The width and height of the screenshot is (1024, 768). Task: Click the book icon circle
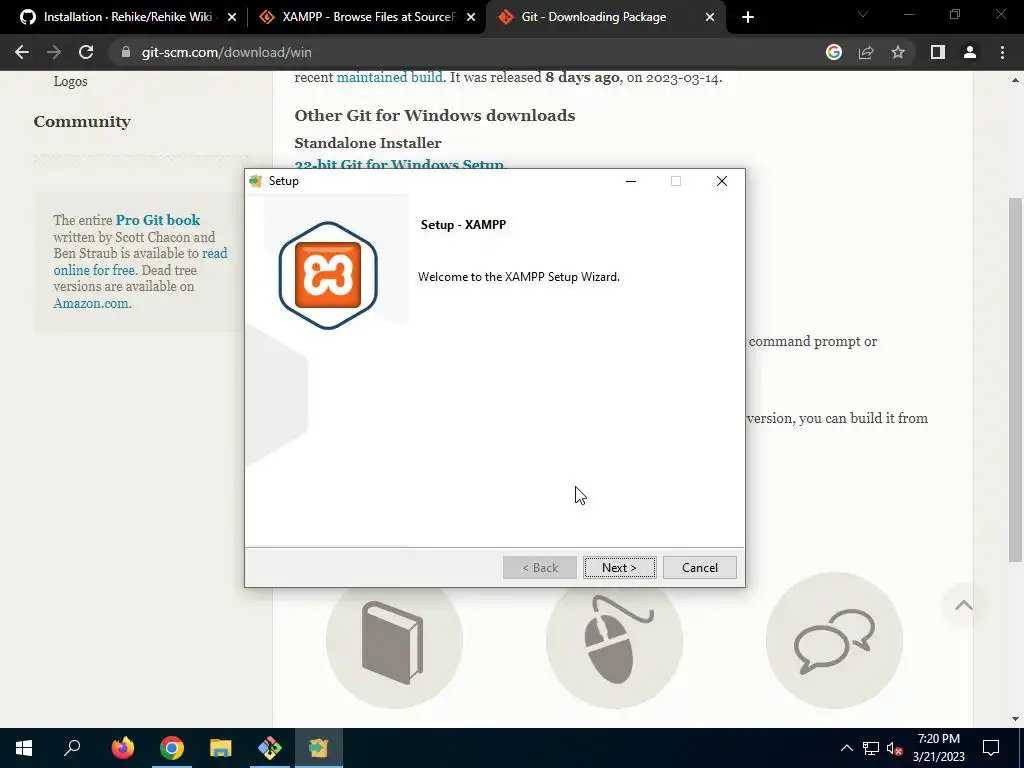(x=394, y=640)
